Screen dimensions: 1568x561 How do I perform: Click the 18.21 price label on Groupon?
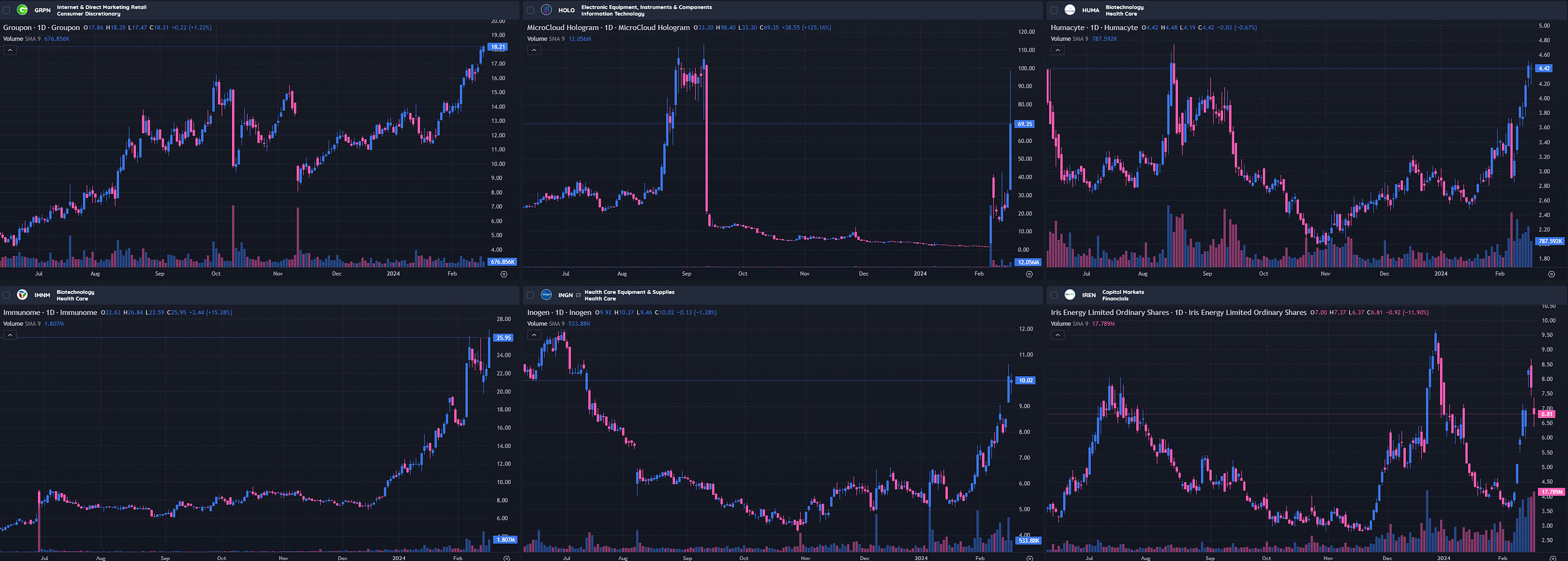[x=498, y=47]
